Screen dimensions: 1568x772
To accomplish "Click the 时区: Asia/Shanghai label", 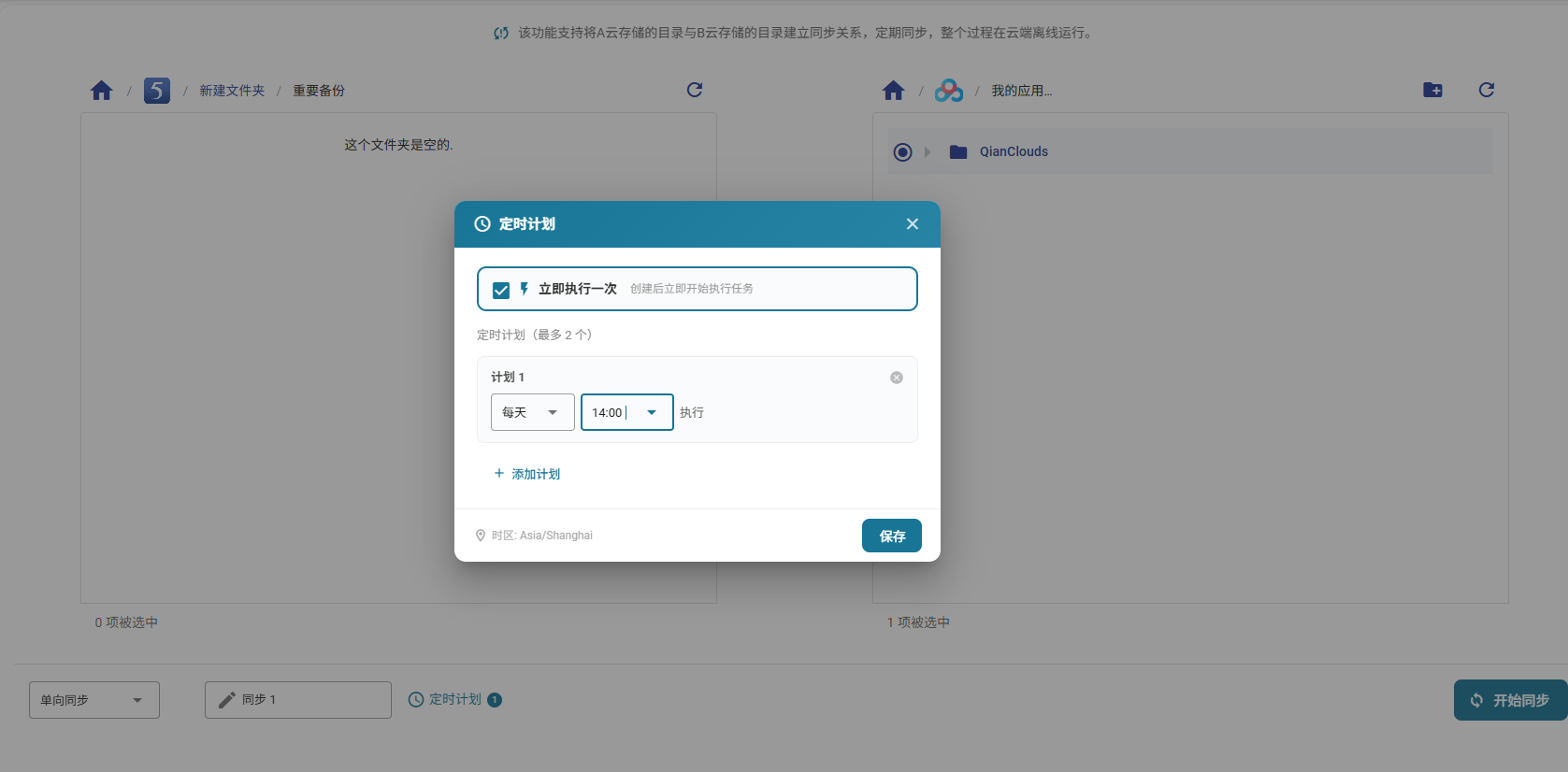I will pyautogui.click(x=542, y=536).
